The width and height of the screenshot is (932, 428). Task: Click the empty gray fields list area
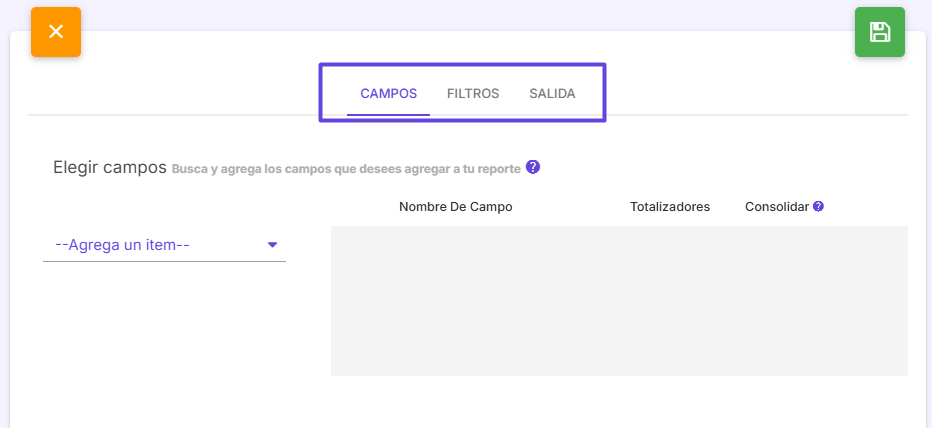pyautogui.click(x=619, y=301)
